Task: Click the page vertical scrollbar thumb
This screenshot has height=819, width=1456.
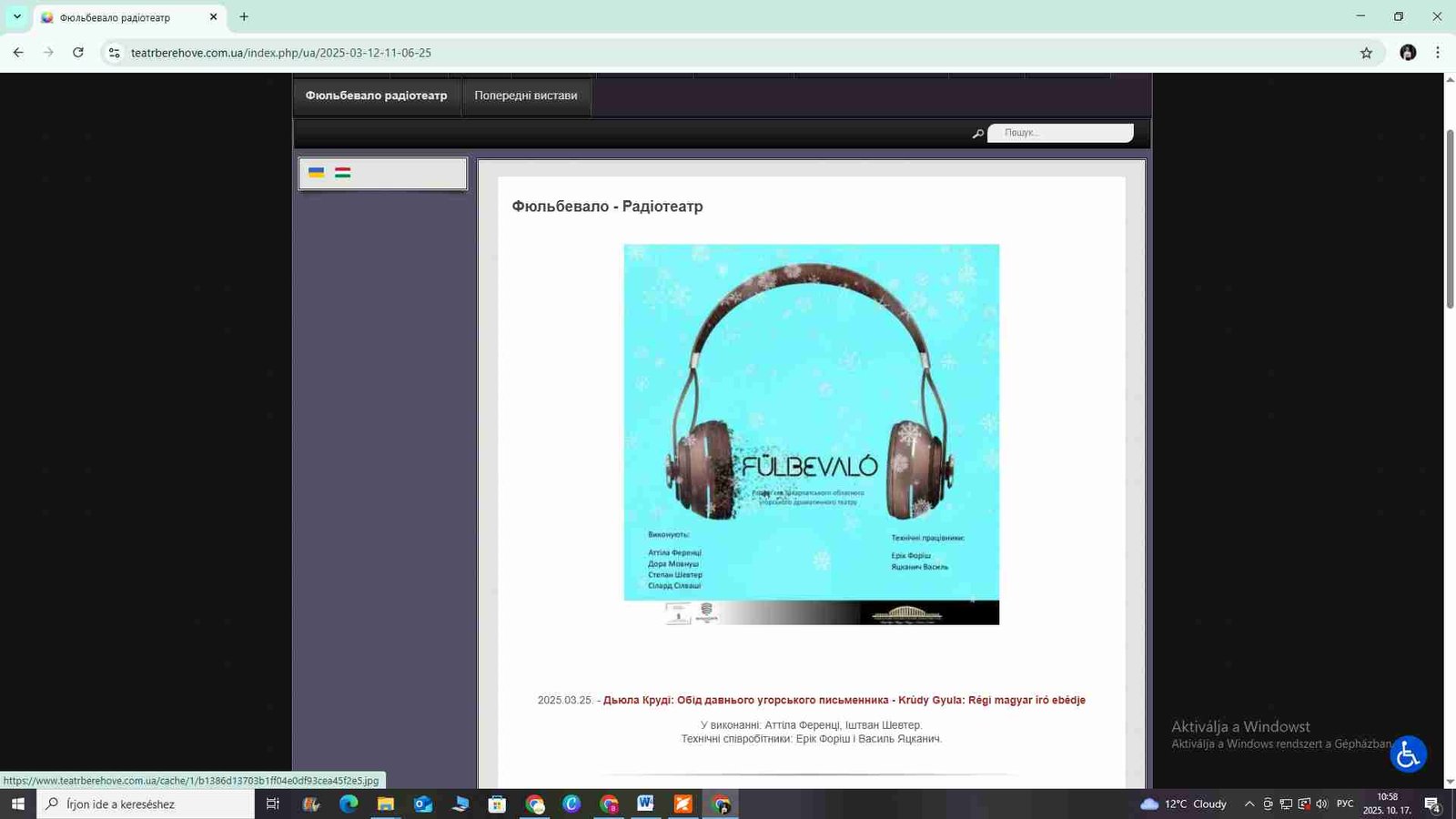Action: click(x=1450, y=218)
